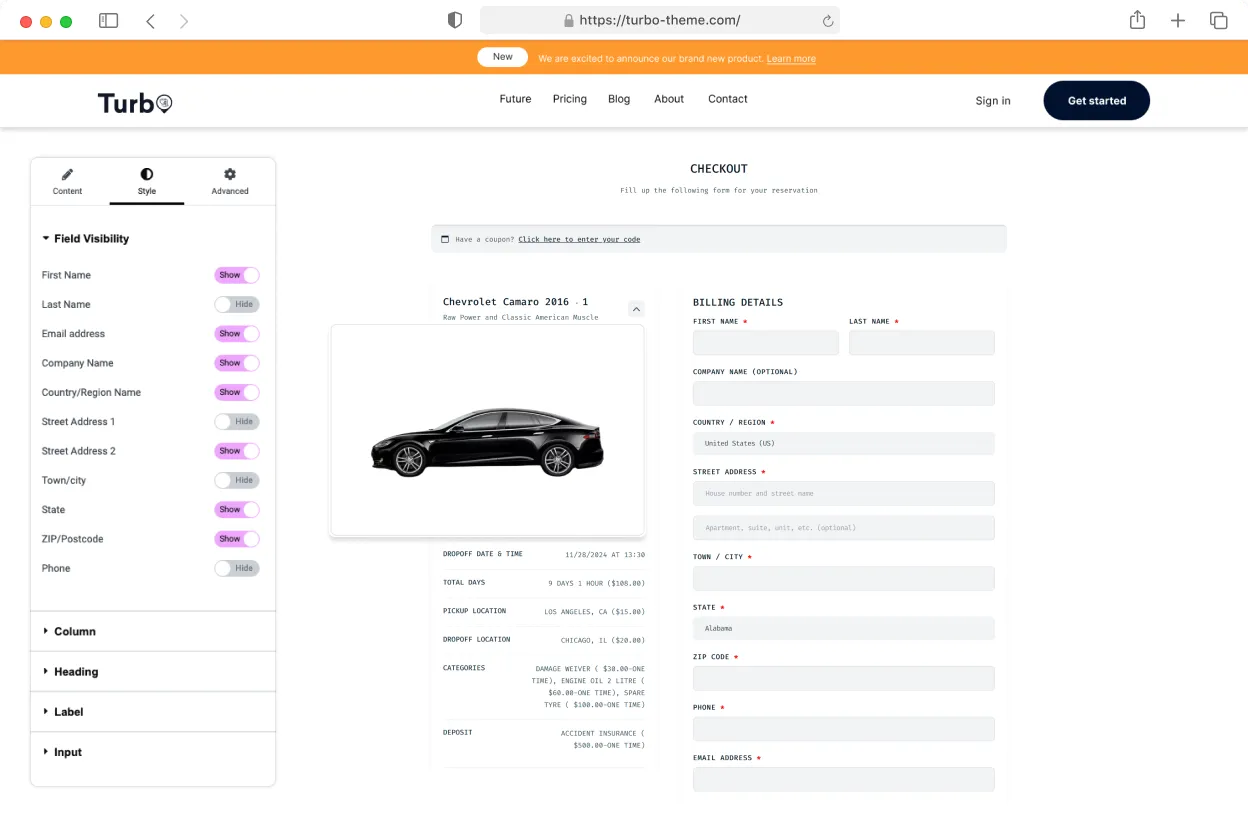Viewport: 1248px width, 840px height.
Task: Click the half-circle Style icon
Action: point(147,174)
